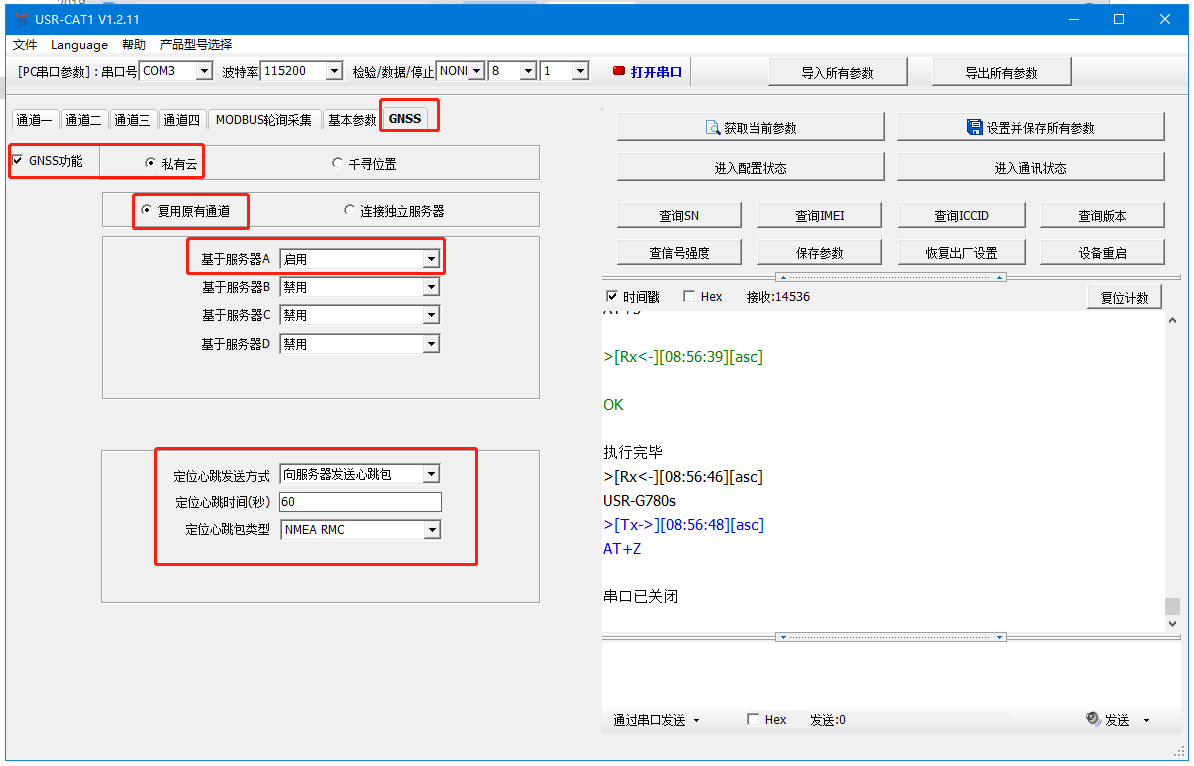Click the splitter handle below the log area
The width and height of the screenshot is (1194, 766).
(890, 637)
